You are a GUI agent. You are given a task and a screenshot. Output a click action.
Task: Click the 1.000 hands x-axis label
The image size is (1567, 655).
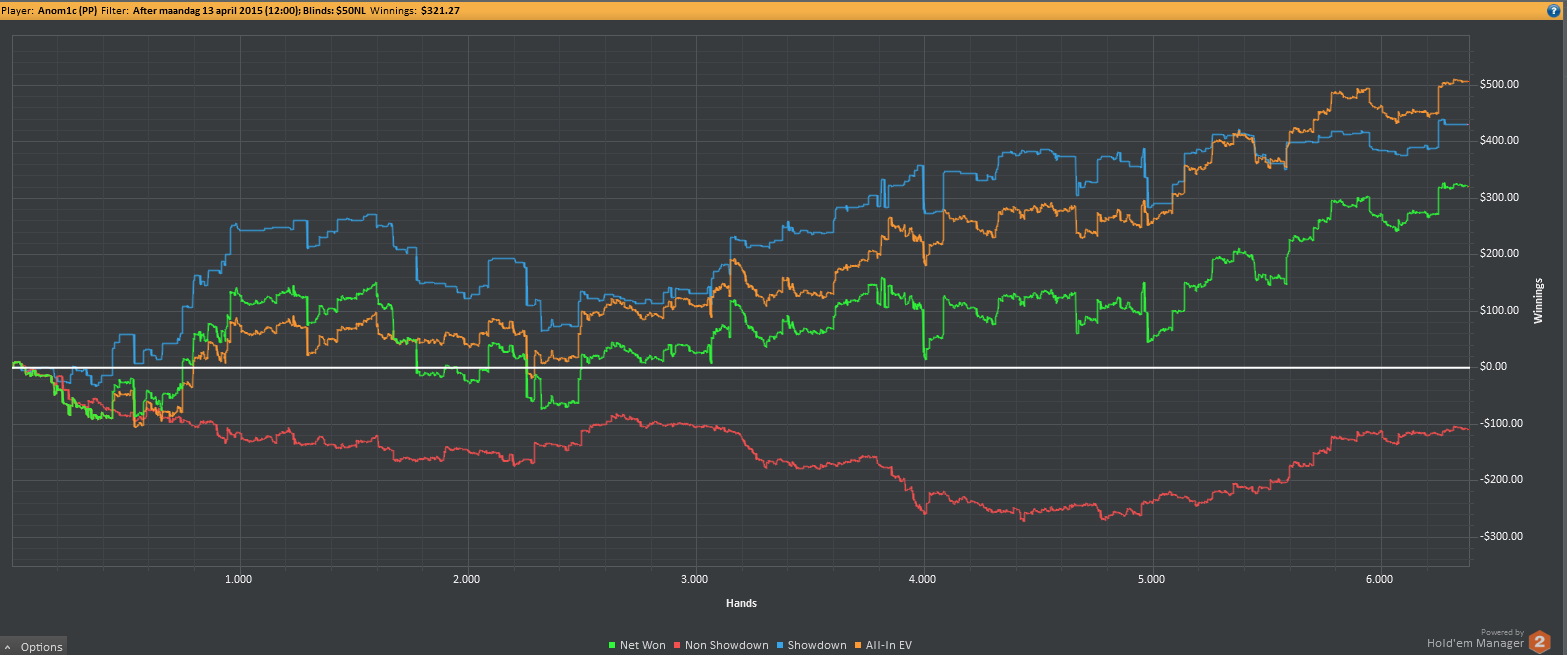[x=238, y=580]
